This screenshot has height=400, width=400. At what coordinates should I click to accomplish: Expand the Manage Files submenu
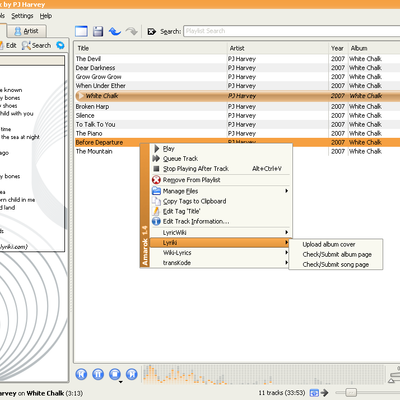point(221,191)
